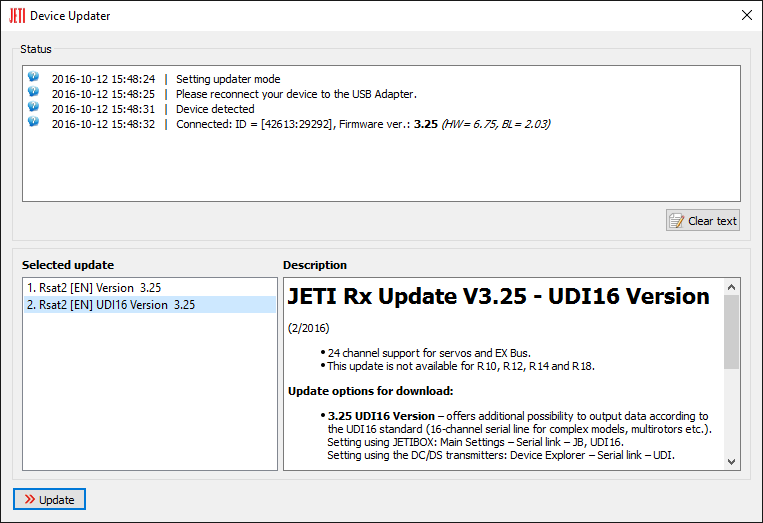Close the Device Updater window
This screenshot has height=523, width=763.
746,16
